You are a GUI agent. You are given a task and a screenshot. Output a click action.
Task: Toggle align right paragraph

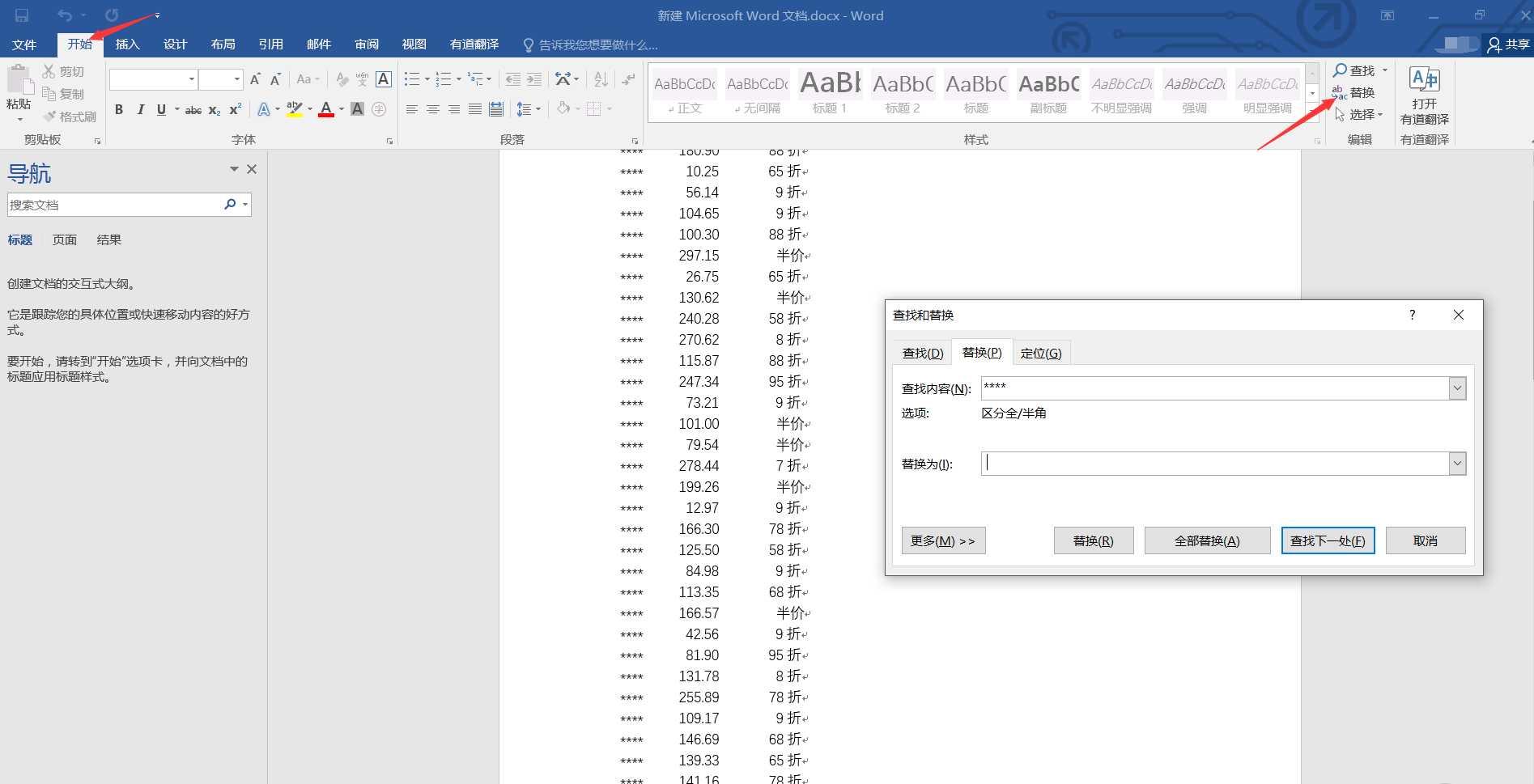click(454, 109)
